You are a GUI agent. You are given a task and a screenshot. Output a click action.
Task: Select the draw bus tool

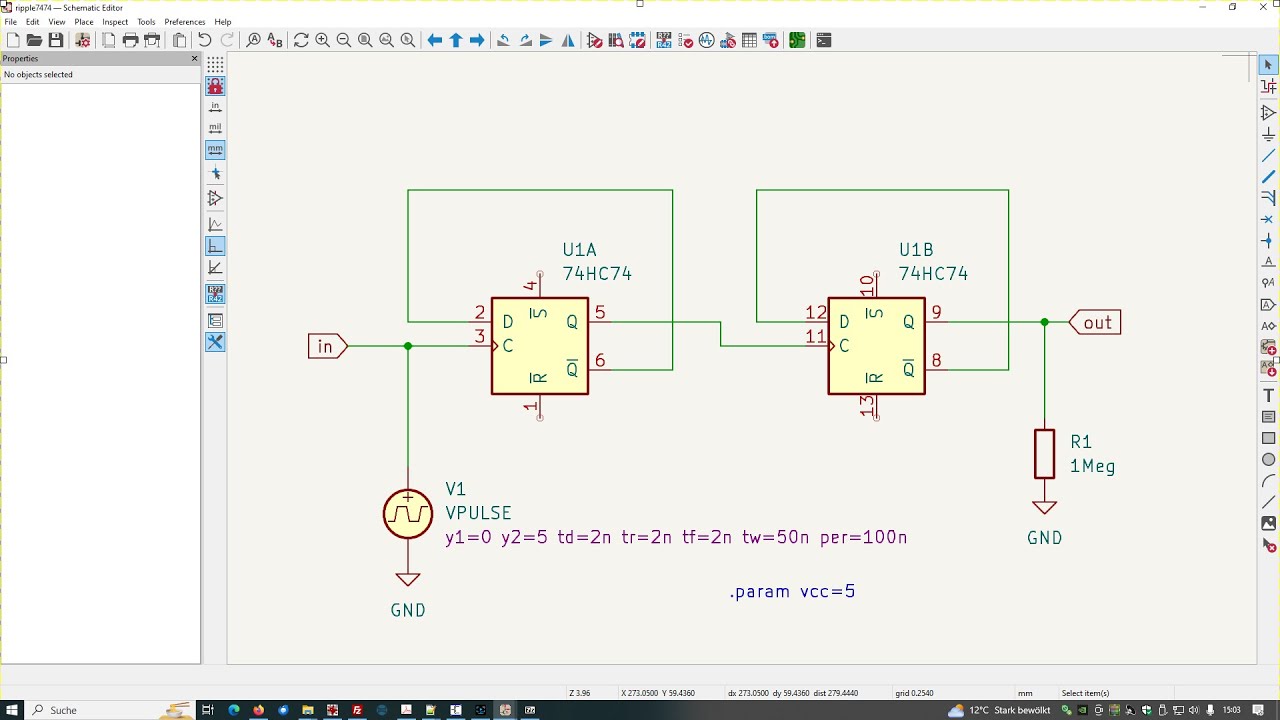click(x=1268, y=177)
